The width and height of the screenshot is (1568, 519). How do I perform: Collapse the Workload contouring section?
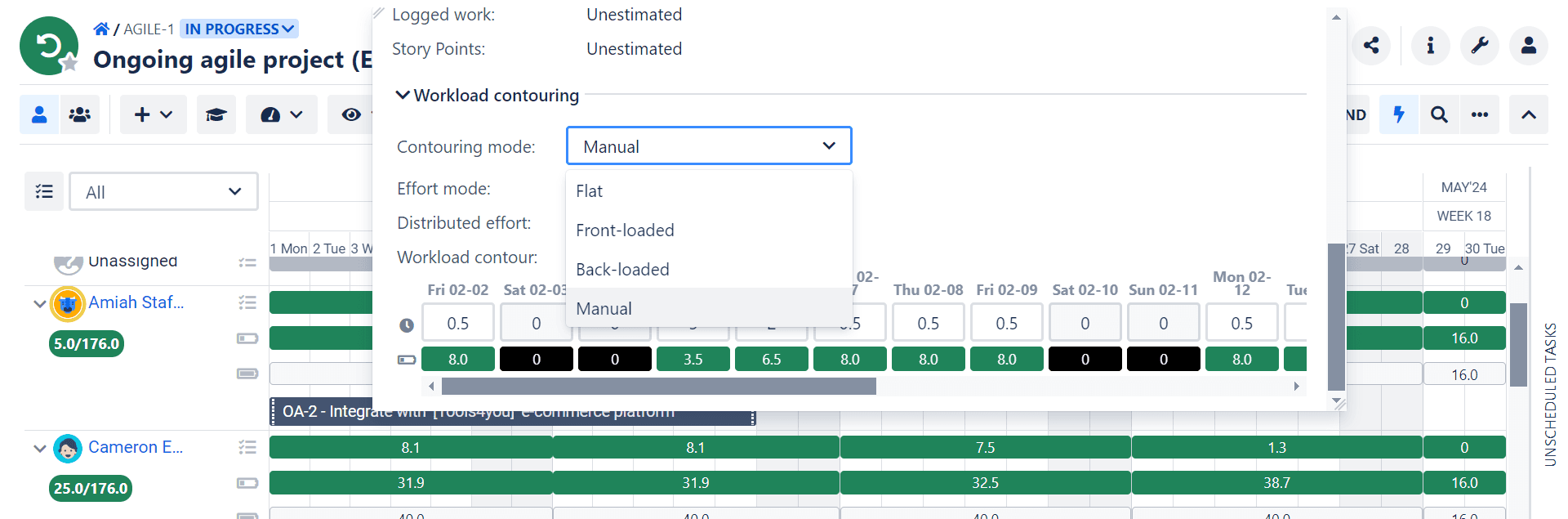pyautogui.click(x=403, y=95)
